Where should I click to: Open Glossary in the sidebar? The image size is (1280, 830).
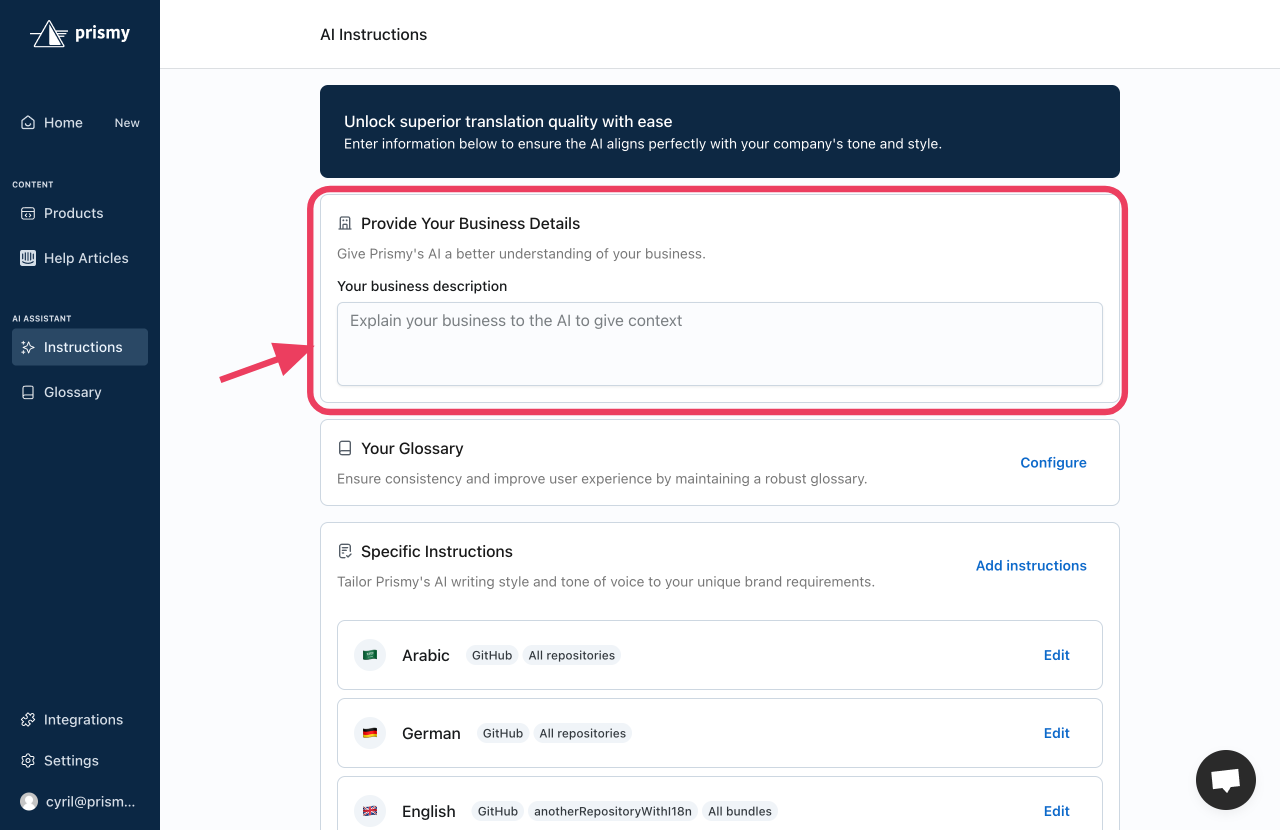pos(80,392)
